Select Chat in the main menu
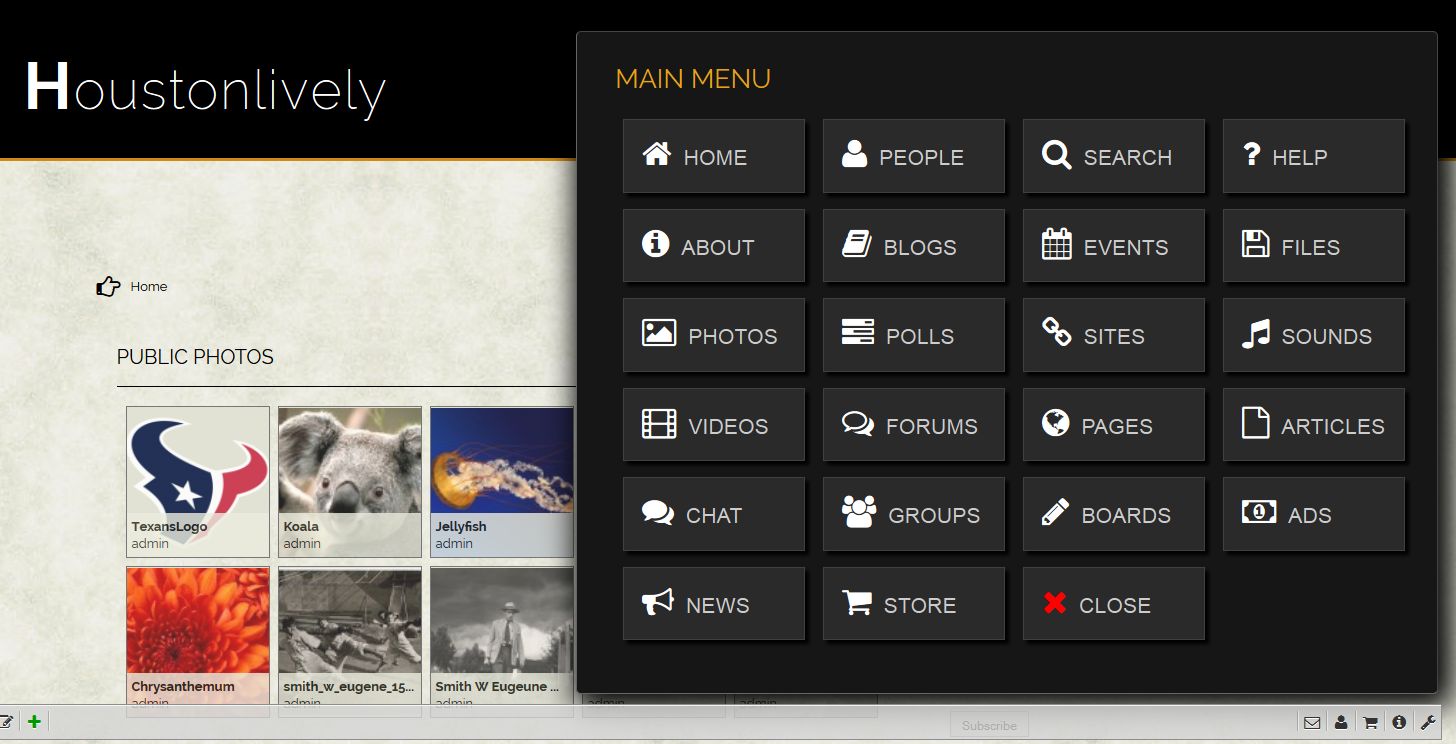1456x744 pixels. [713, 514]
